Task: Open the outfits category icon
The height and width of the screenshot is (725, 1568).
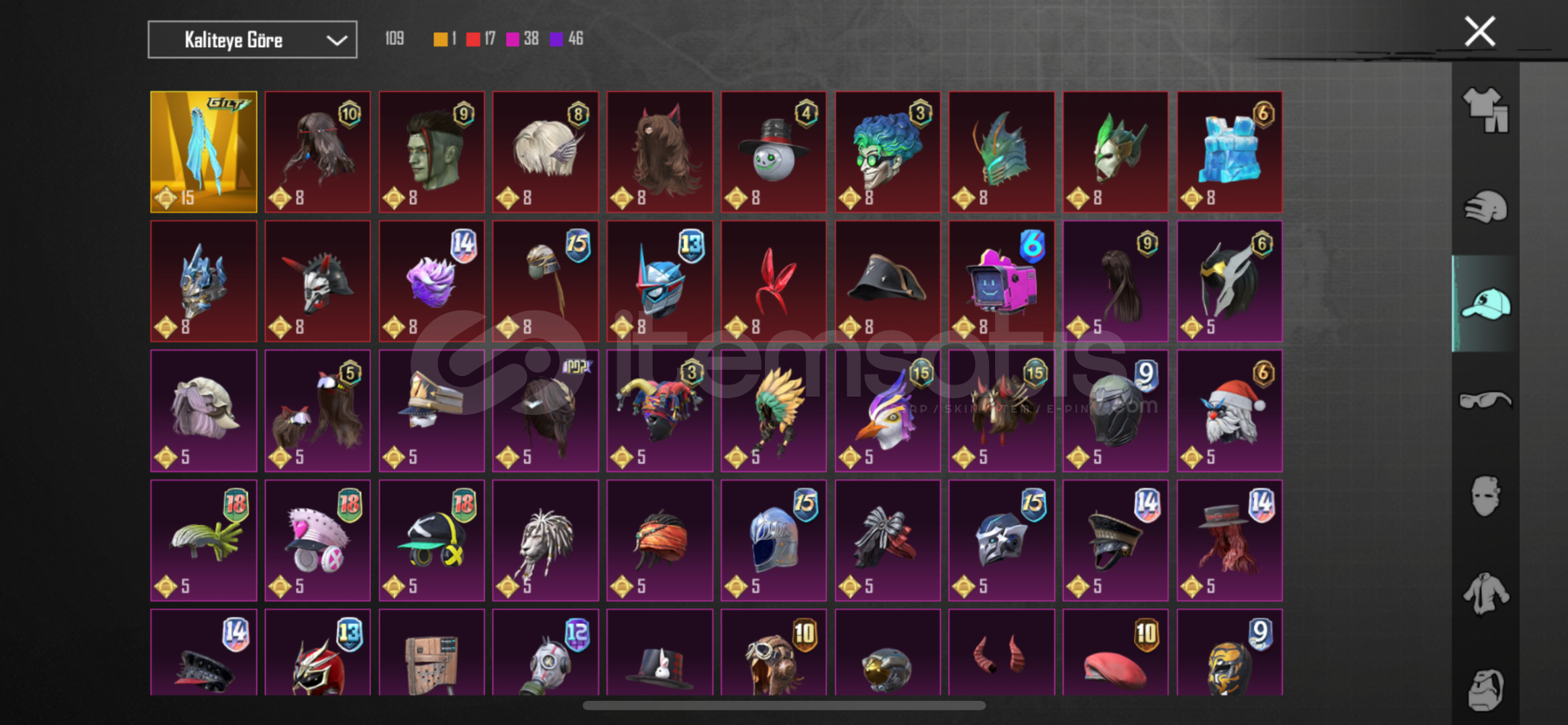Action: pyautogui.click(x=1485, y=110)
